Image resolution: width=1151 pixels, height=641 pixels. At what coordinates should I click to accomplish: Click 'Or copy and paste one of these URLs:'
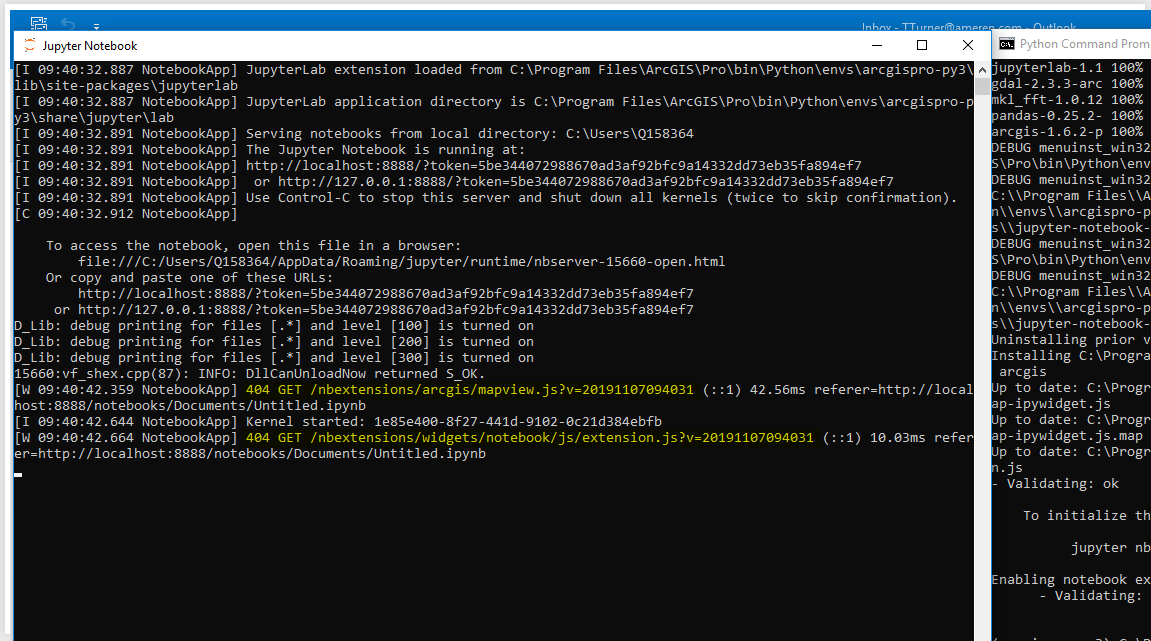coord(189,278)
